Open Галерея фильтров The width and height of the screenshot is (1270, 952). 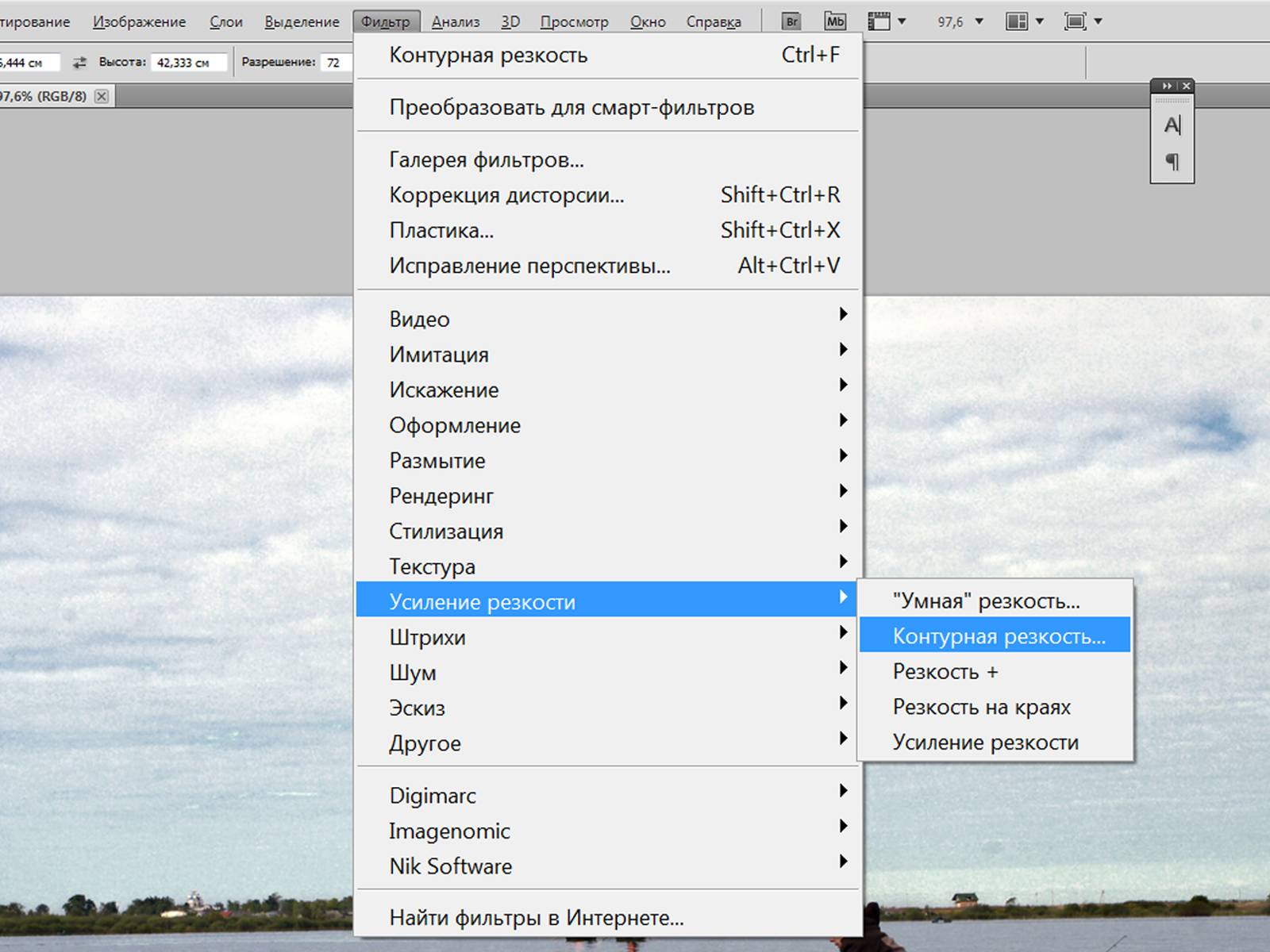608,159
